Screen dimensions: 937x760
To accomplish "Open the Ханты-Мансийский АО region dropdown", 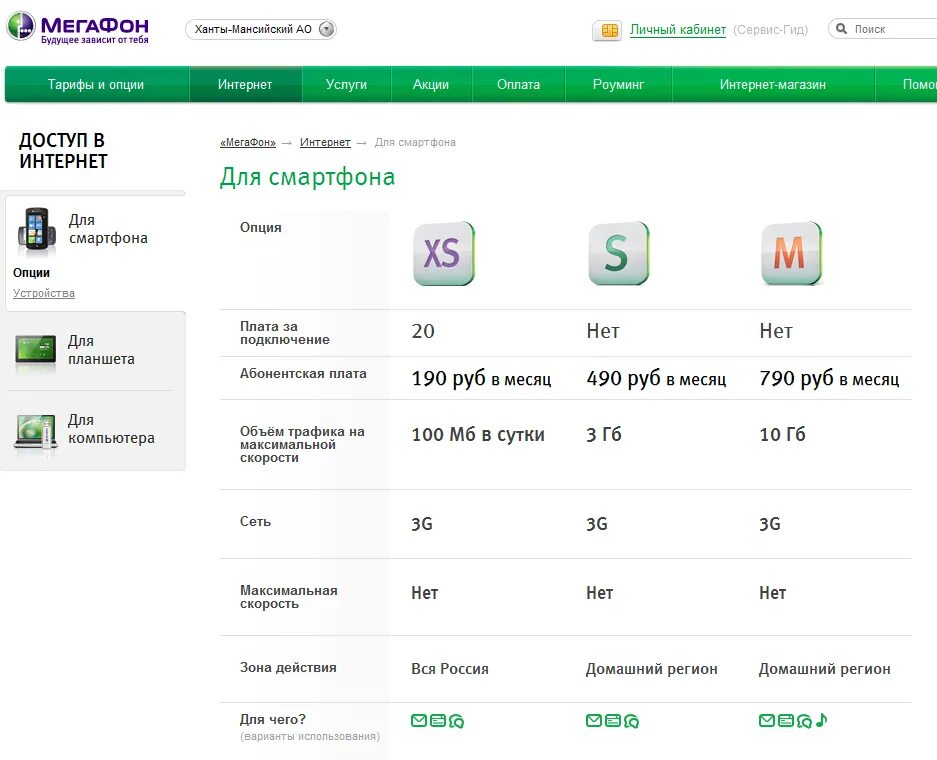I will pyautogui.click(x=261, y=29).
